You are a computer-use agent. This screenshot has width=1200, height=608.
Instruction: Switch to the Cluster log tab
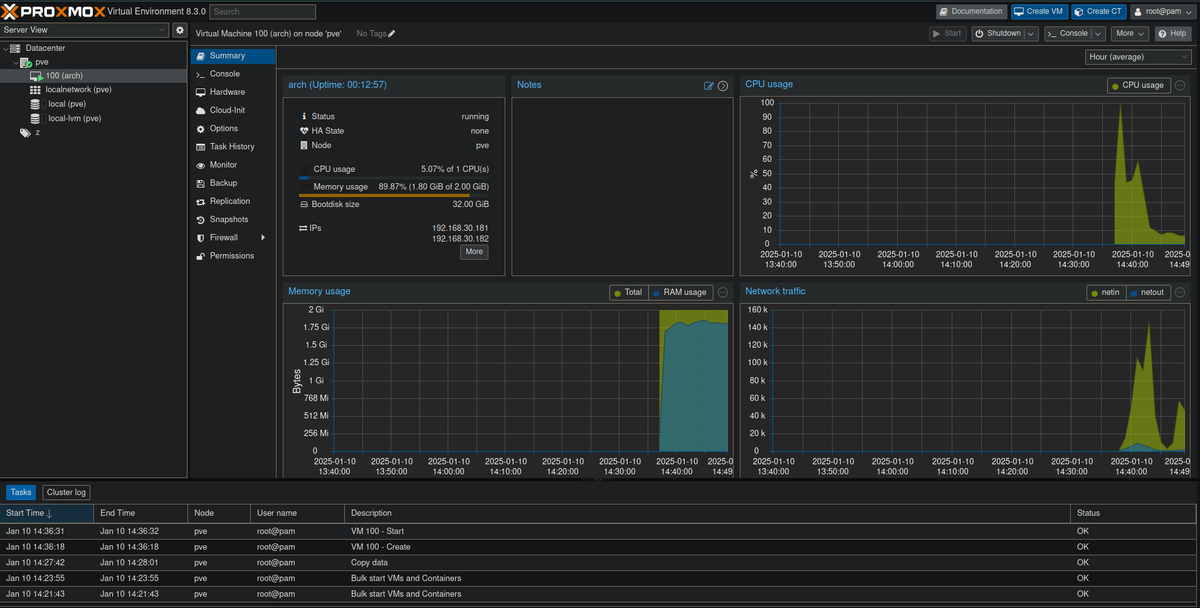(67, 492)
